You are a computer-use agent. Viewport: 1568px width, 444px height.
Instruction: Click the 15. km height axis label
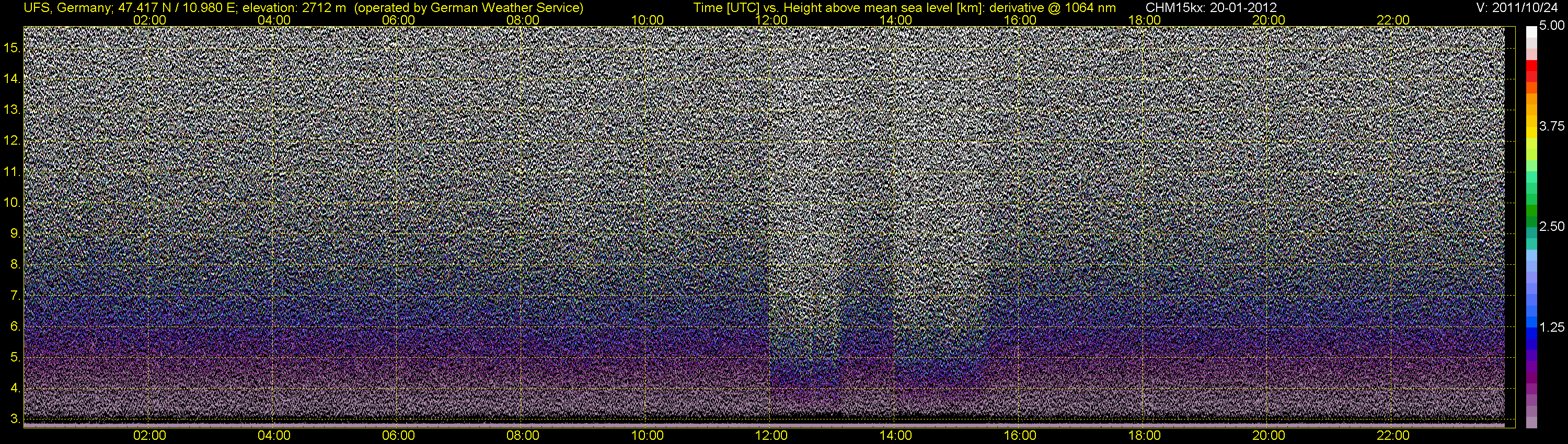(12, 48)
